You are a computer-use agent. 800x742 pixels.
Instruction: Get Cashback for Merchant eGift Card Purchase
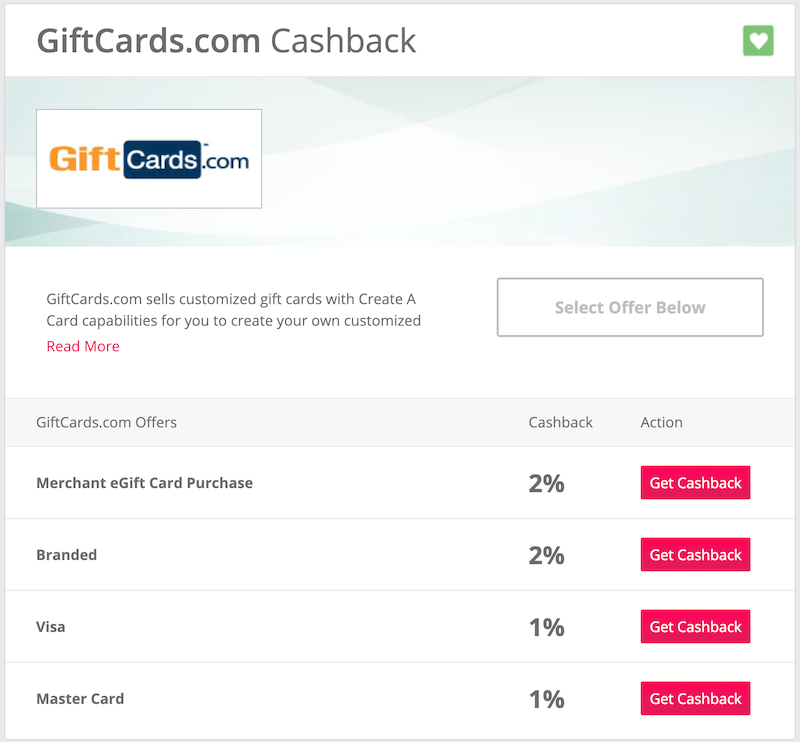point(695,482)
